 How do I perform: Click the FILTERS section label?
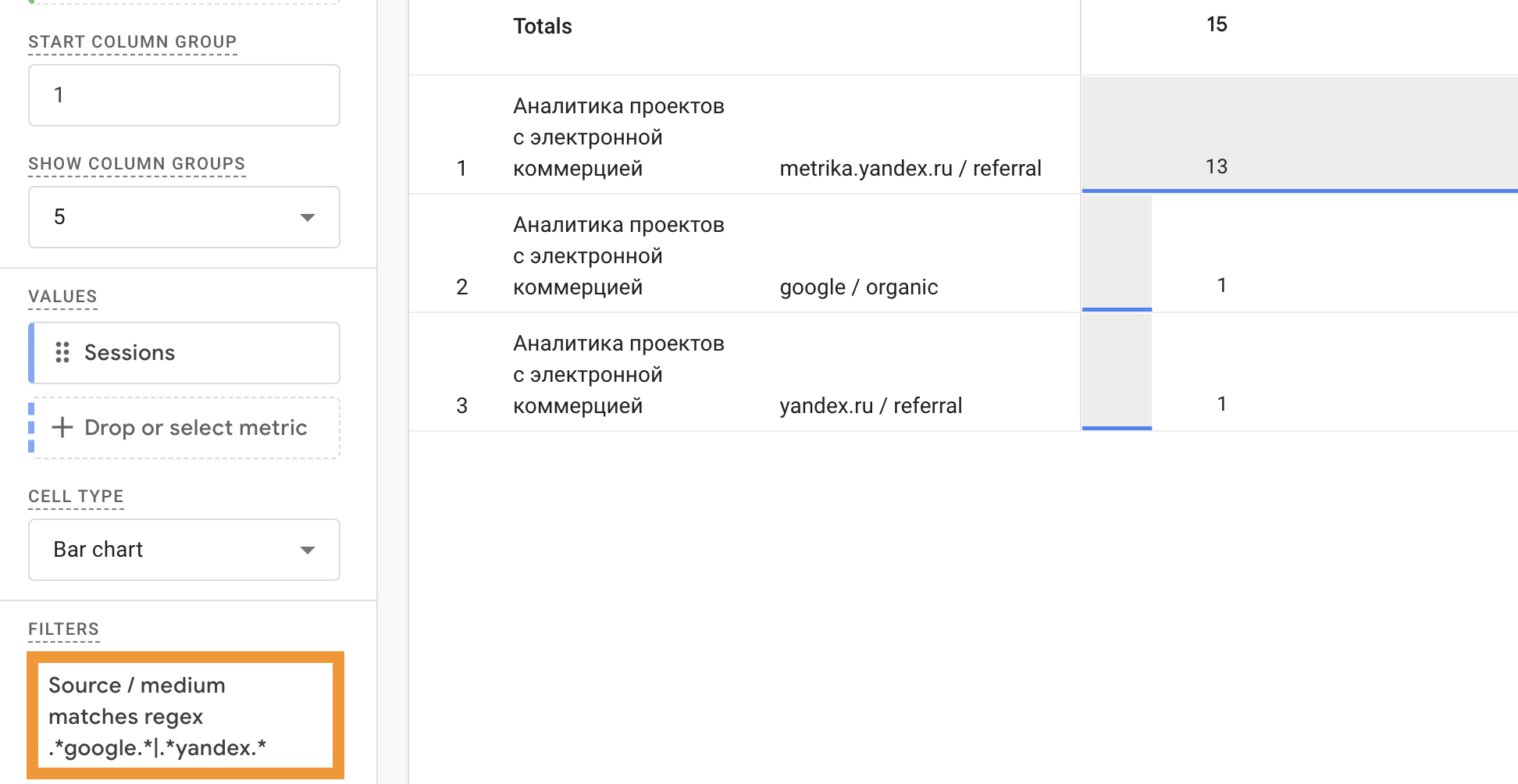tap(63, 629)
